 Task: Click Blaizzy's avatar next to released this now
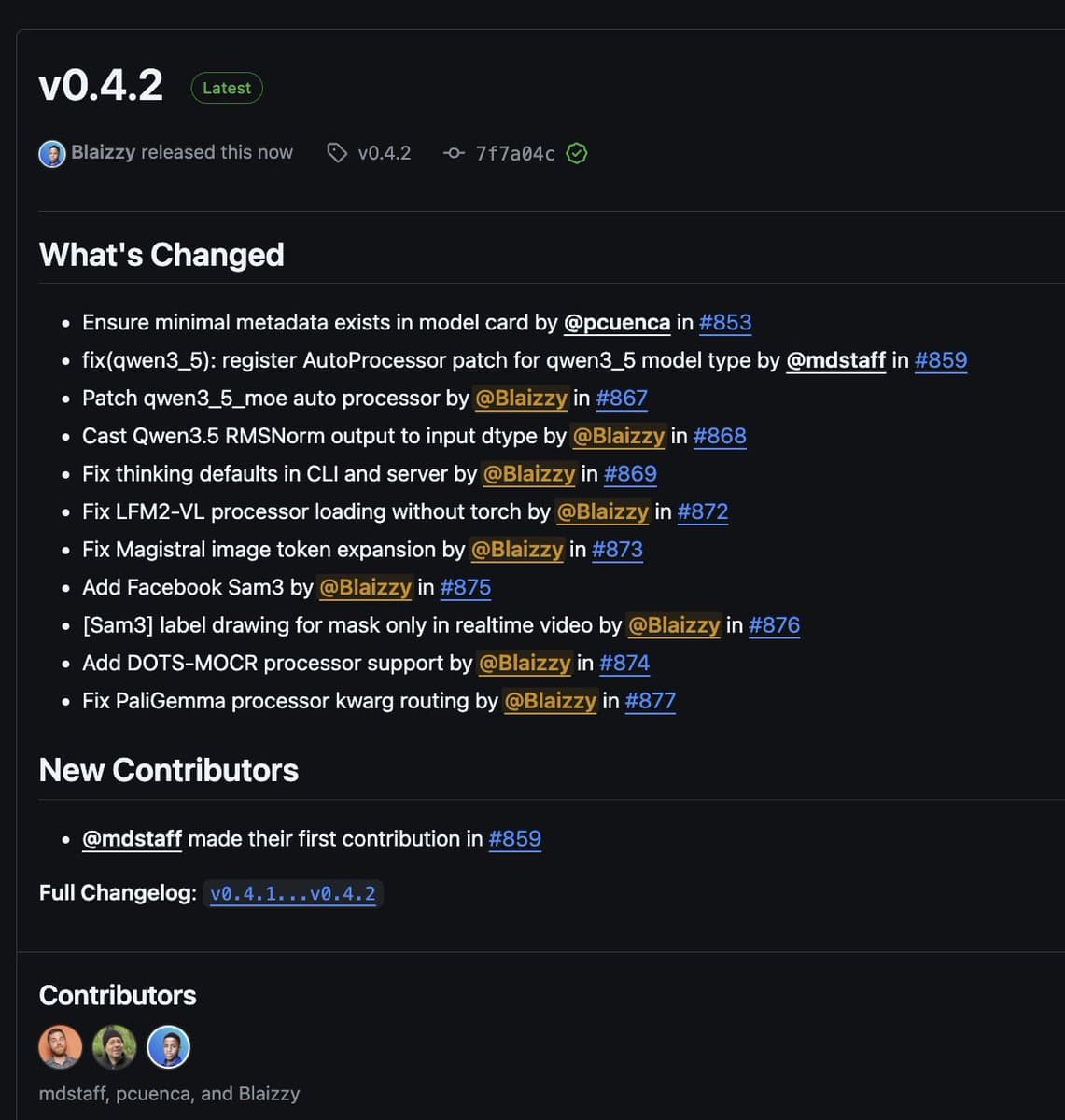[52, 153]
